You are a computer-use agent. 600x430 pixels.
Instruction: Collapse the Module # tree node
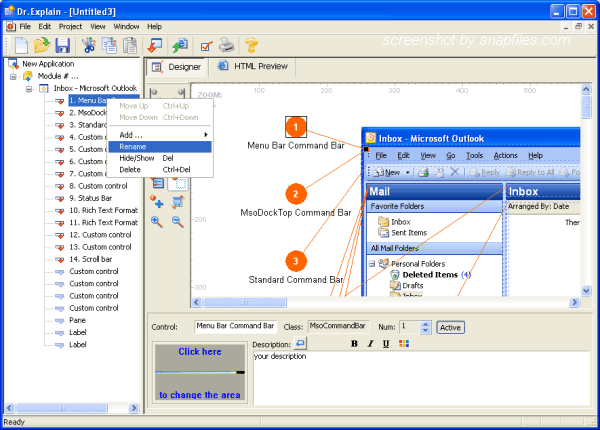pos(13,77)
